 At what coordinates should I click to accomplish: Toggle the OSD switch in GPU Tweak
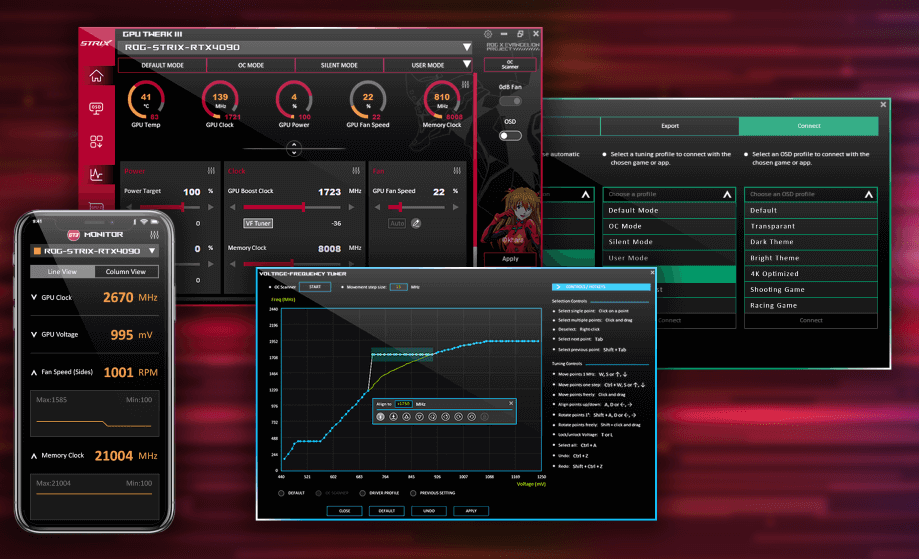coord(510,135)
